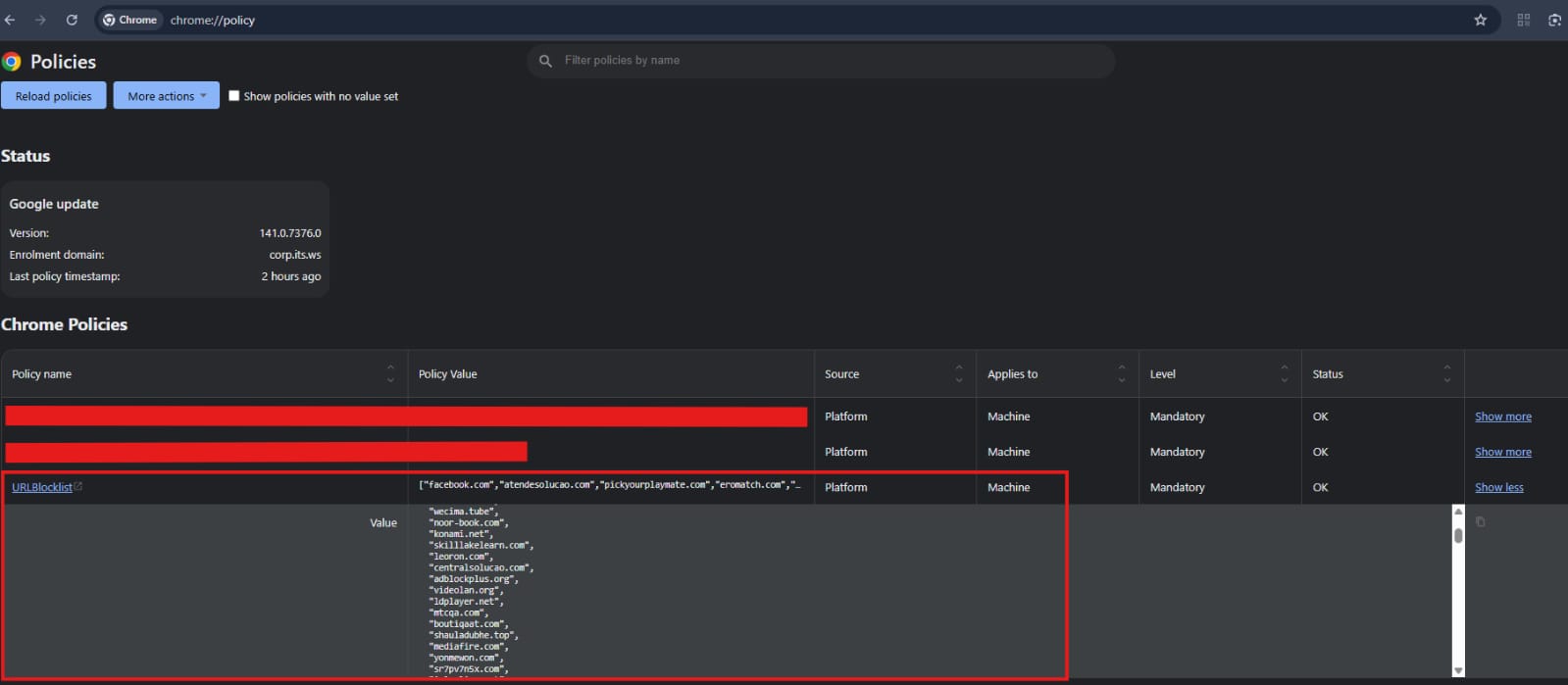The height and width of the screenshot is (685, 1568).
Task: Sort Level column descending with down arrow
Action: point(1285,380)
